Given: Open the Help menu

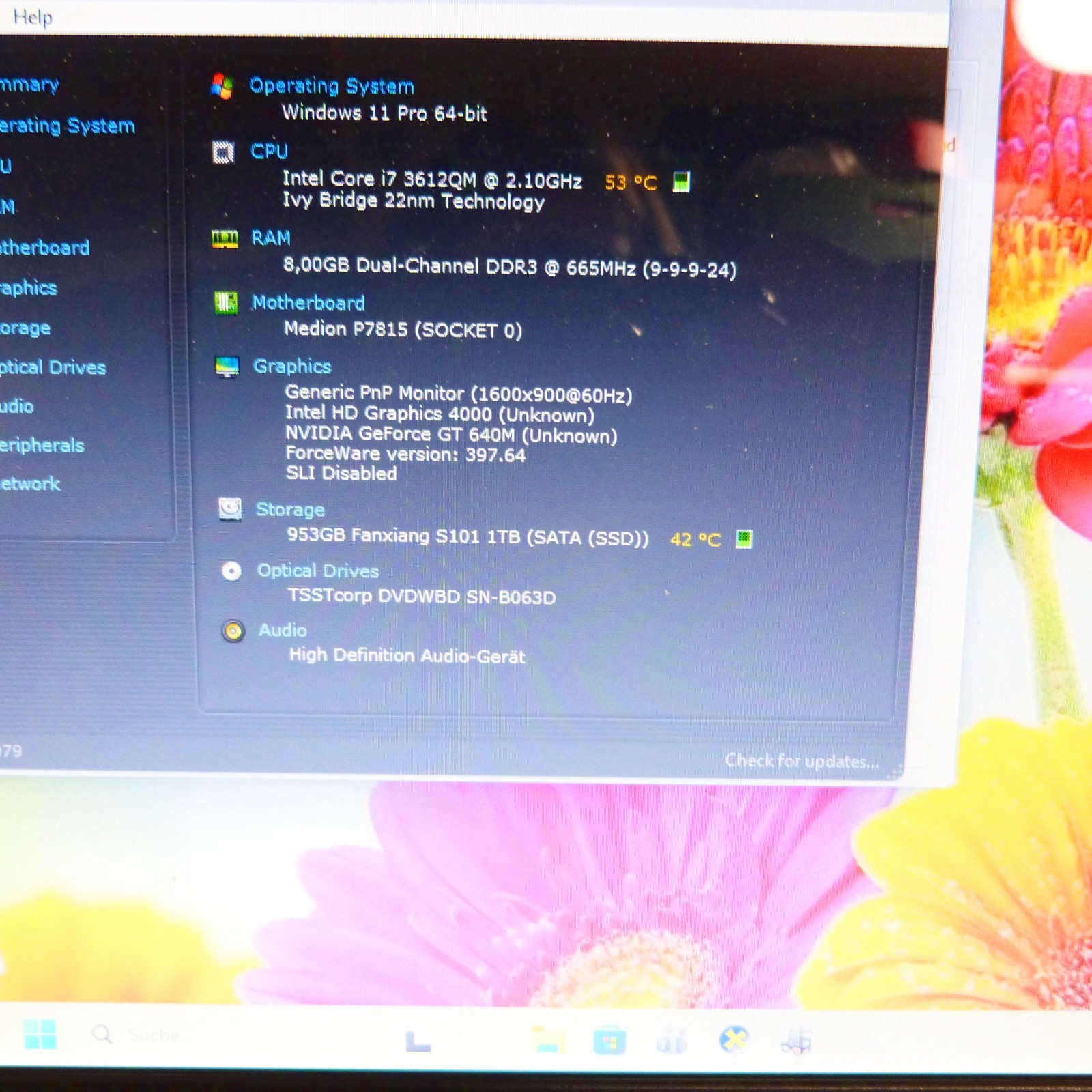Looking at the screenshot, I should 32,16.
